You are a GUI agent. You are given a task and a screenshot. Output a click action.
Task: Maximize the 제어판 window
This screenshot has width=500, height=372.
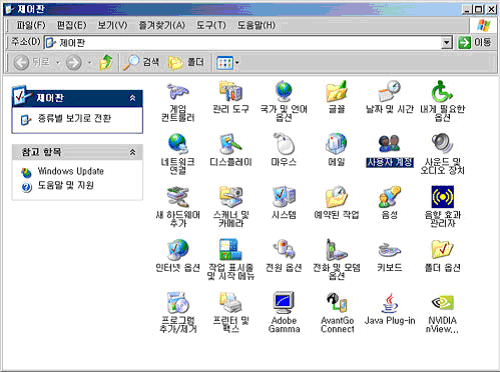pos(479,9)
